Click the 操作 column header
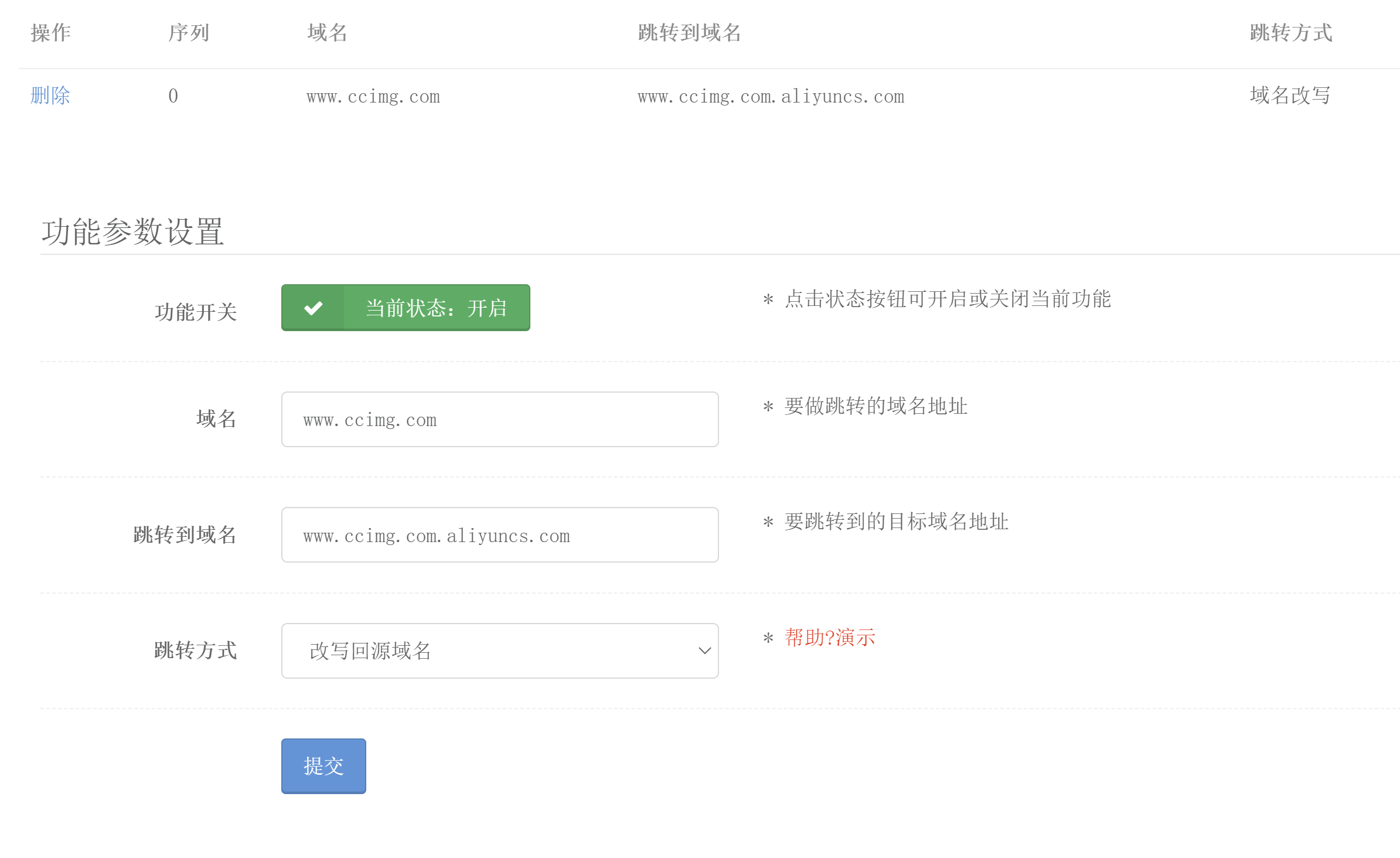Screen dimensions: 1400x858 (x=51, y=33)
